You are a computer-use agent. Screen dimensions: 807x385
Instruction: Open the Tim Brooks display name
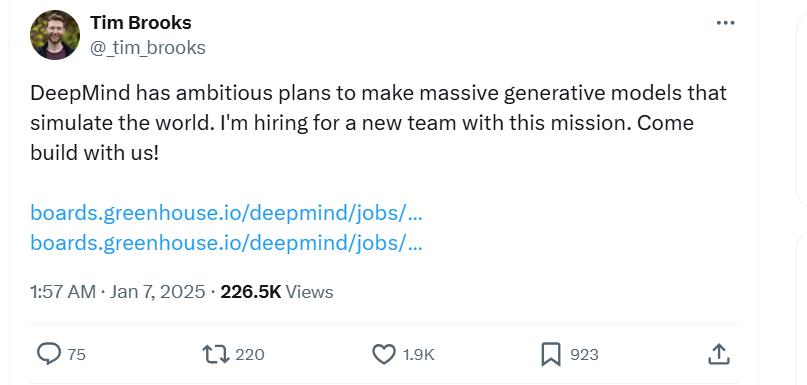coord(141,23)
